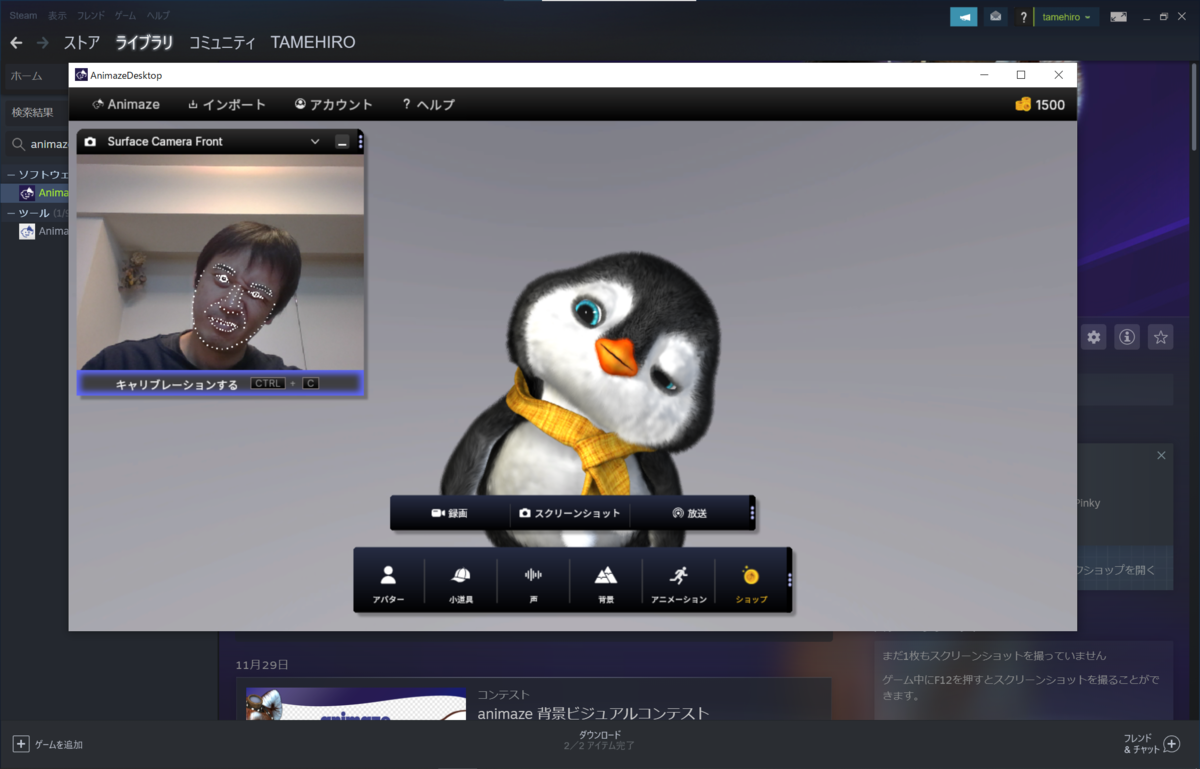The height and width of the screenshot is (769, 1200).
Task: Start recording with 録画 button
Action: (x=450, y=513)
